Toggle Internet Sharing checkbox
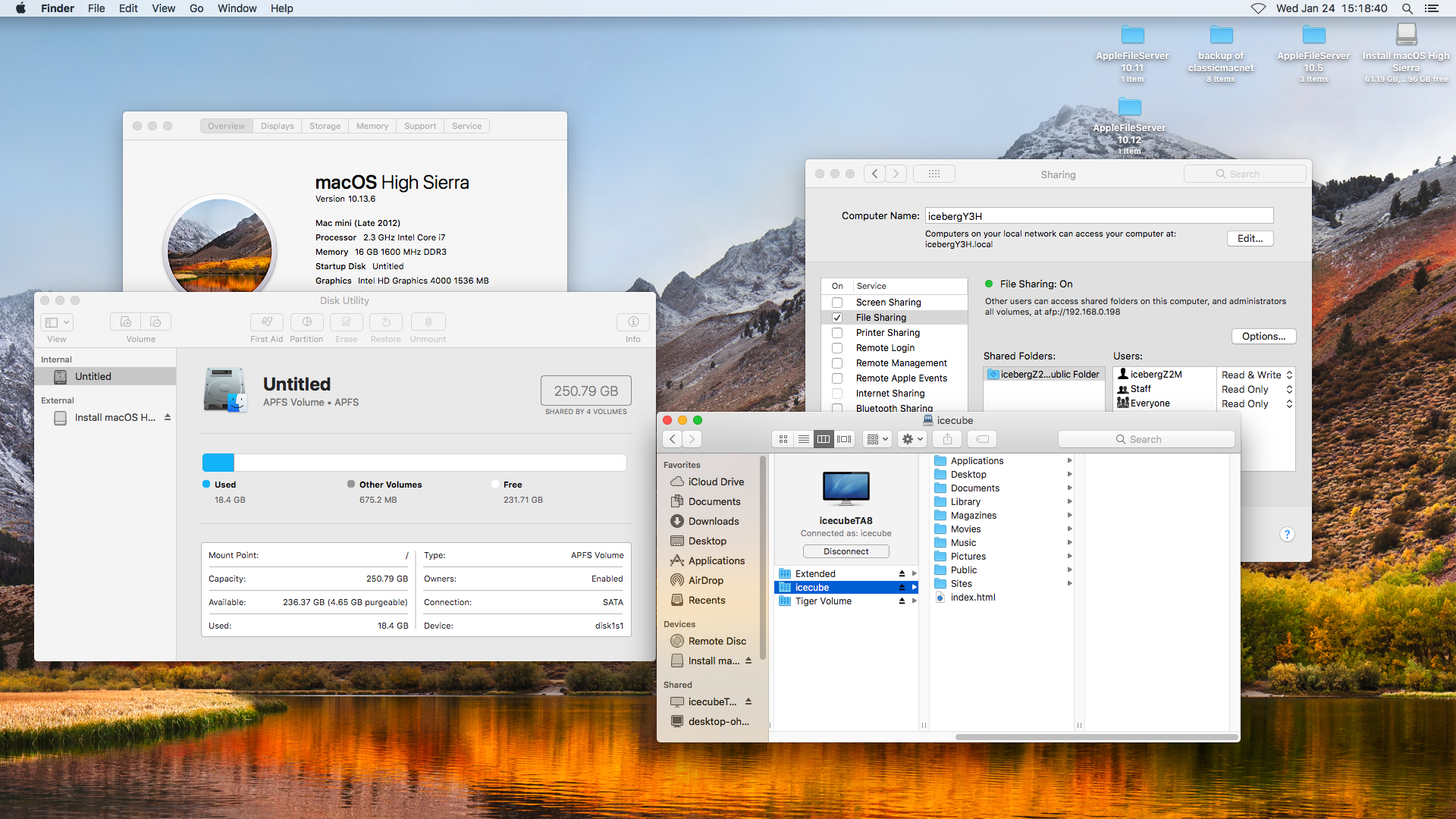Screen dimensions: 1456x819 pos(837,394)
